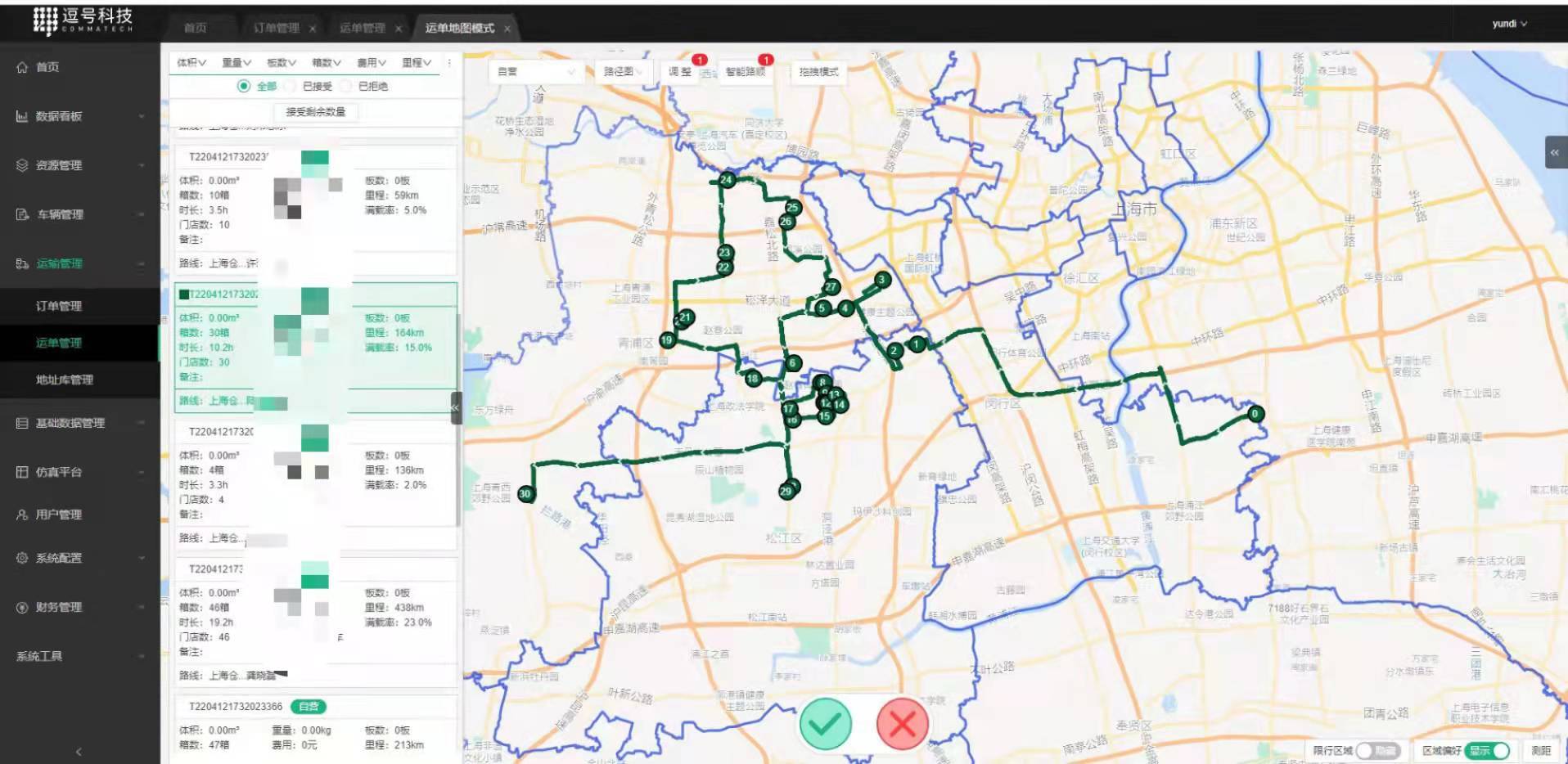This screenshot has width=1568, height=764.
Task: Open the 路径图 dropdown
Action: click(624, 72)
